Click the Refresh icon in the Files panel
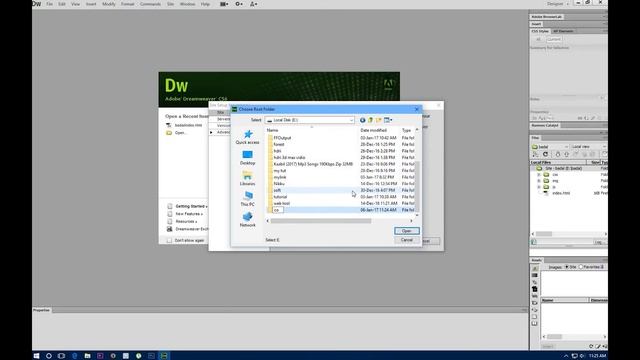640x360 pixels. (x=545, y=154)
